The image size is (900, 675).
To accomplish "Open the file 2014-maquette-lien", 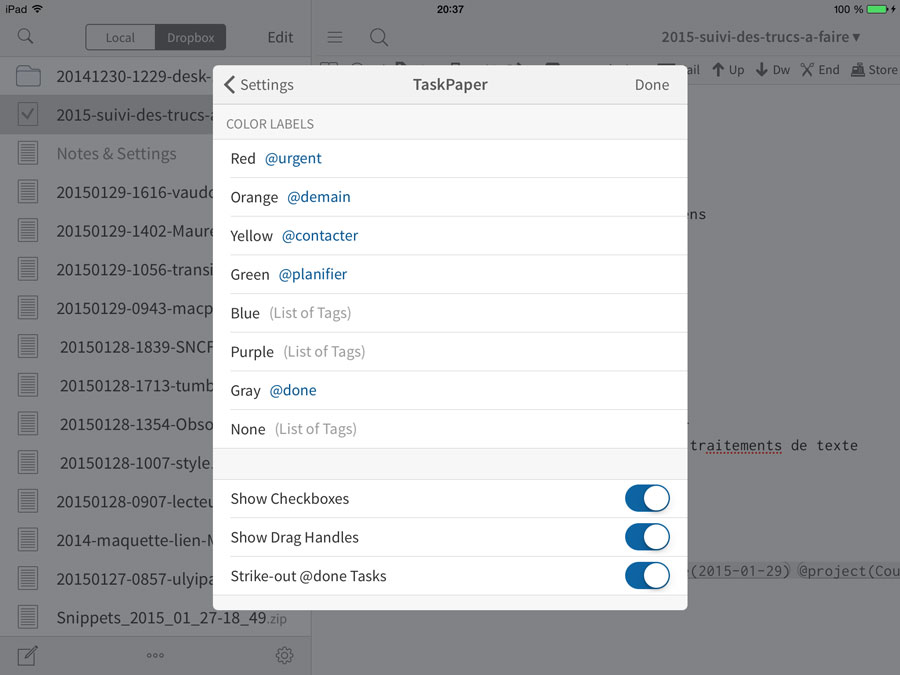I will click(107, 540).
